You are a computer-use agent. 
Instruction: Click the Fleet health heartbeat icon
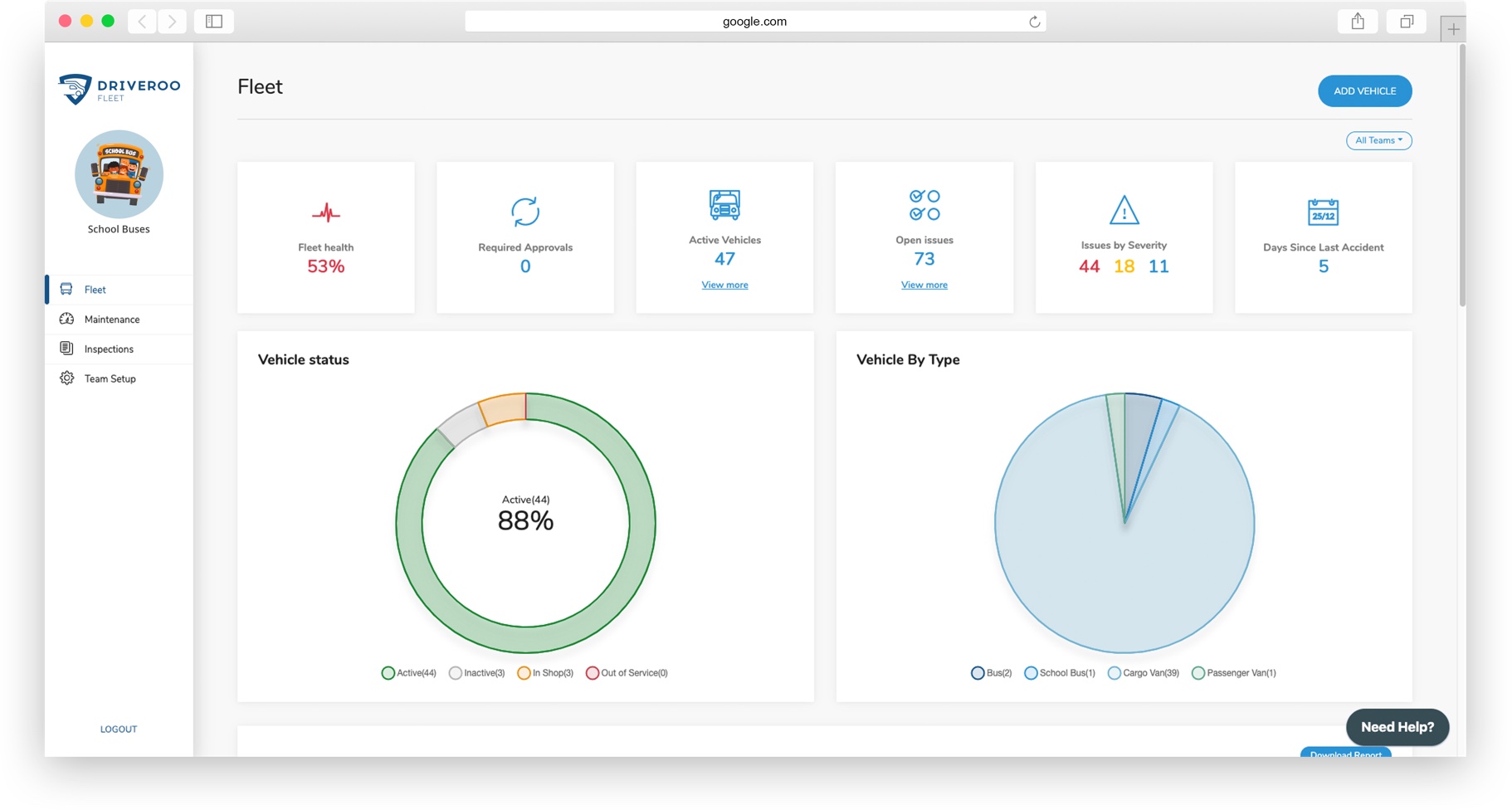[x=325, y=213]
